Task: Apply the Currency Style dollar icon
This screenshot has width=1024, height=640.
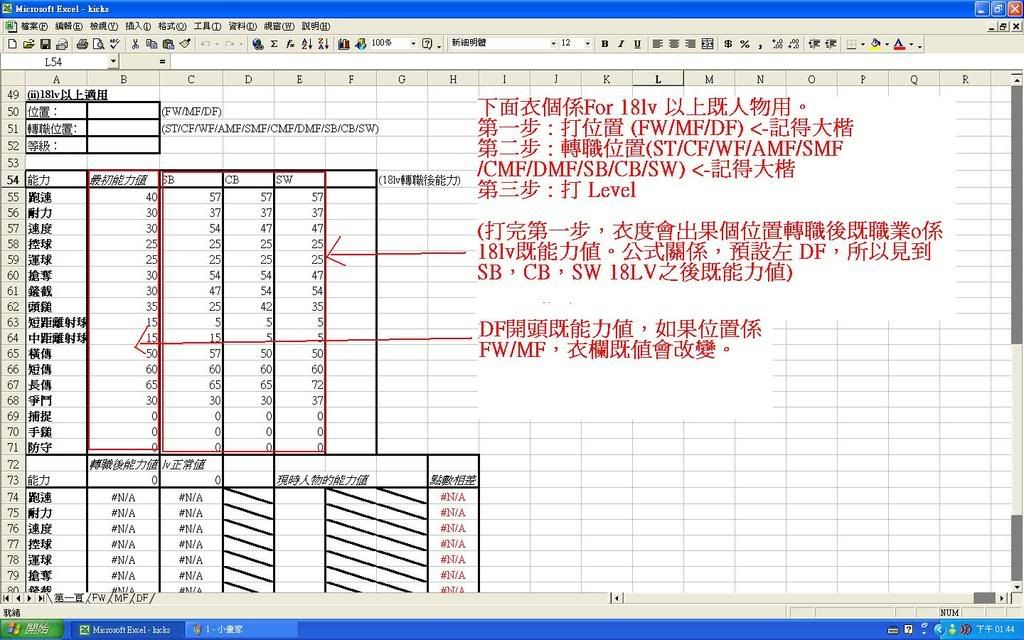Action: tap(728, 44)
